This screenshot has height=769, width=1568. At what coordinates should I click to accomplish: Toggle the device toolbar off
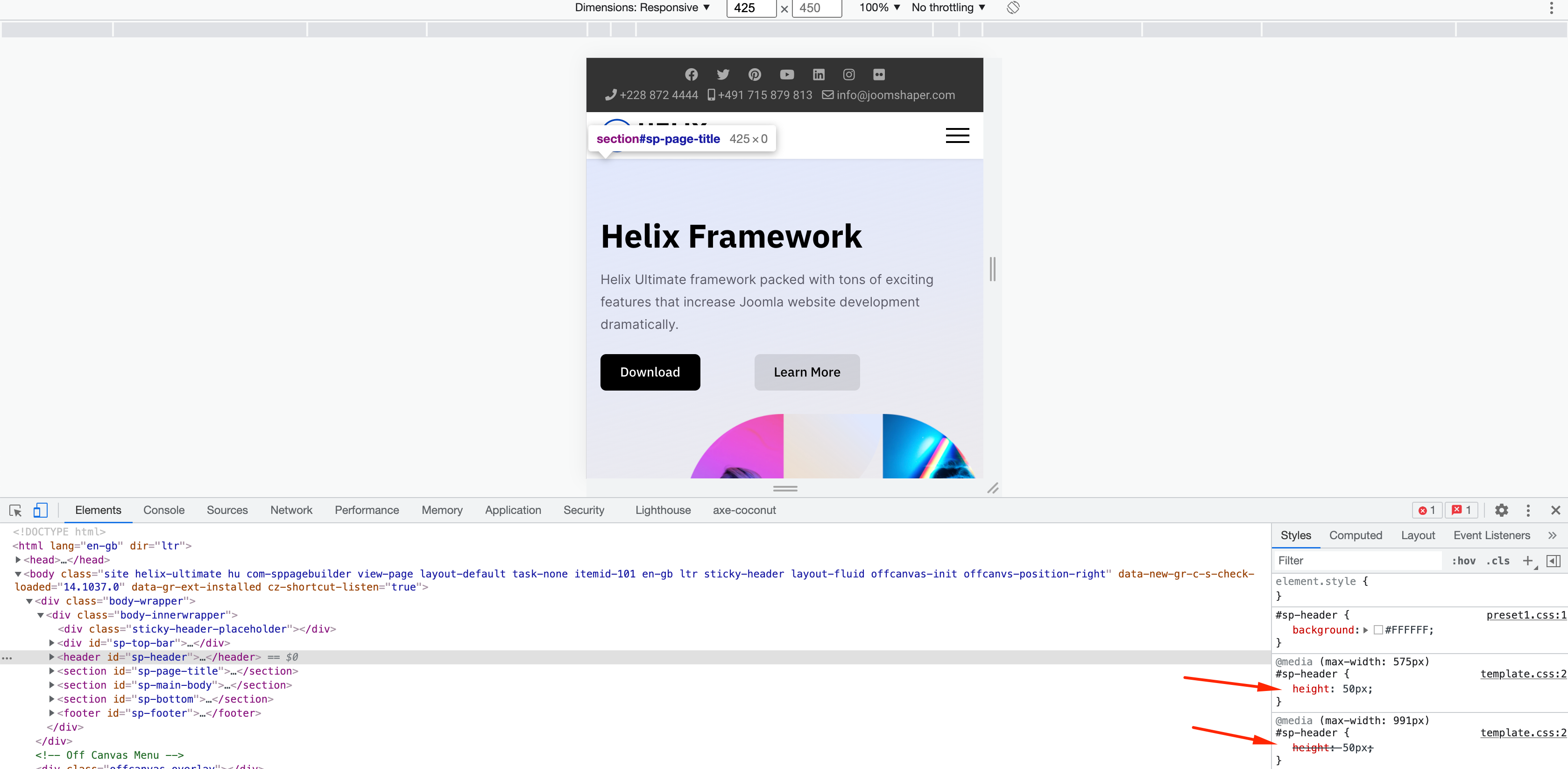pyautogui.click(x=40, y=510)
